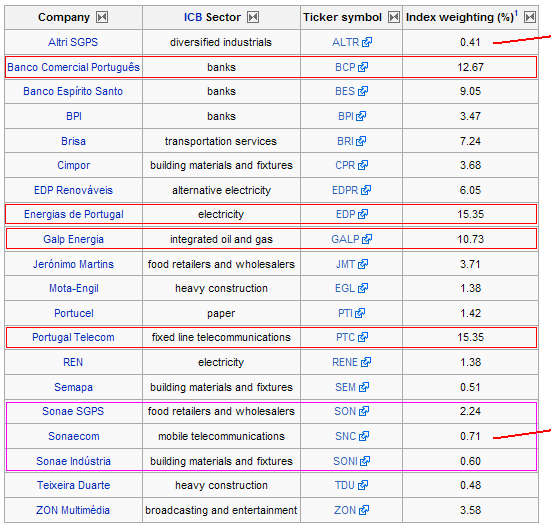Image resolution: width=560 pixels, height=529 pixels.
Task: Open the Sonae Indústria company link
Action: pos(74,461)
